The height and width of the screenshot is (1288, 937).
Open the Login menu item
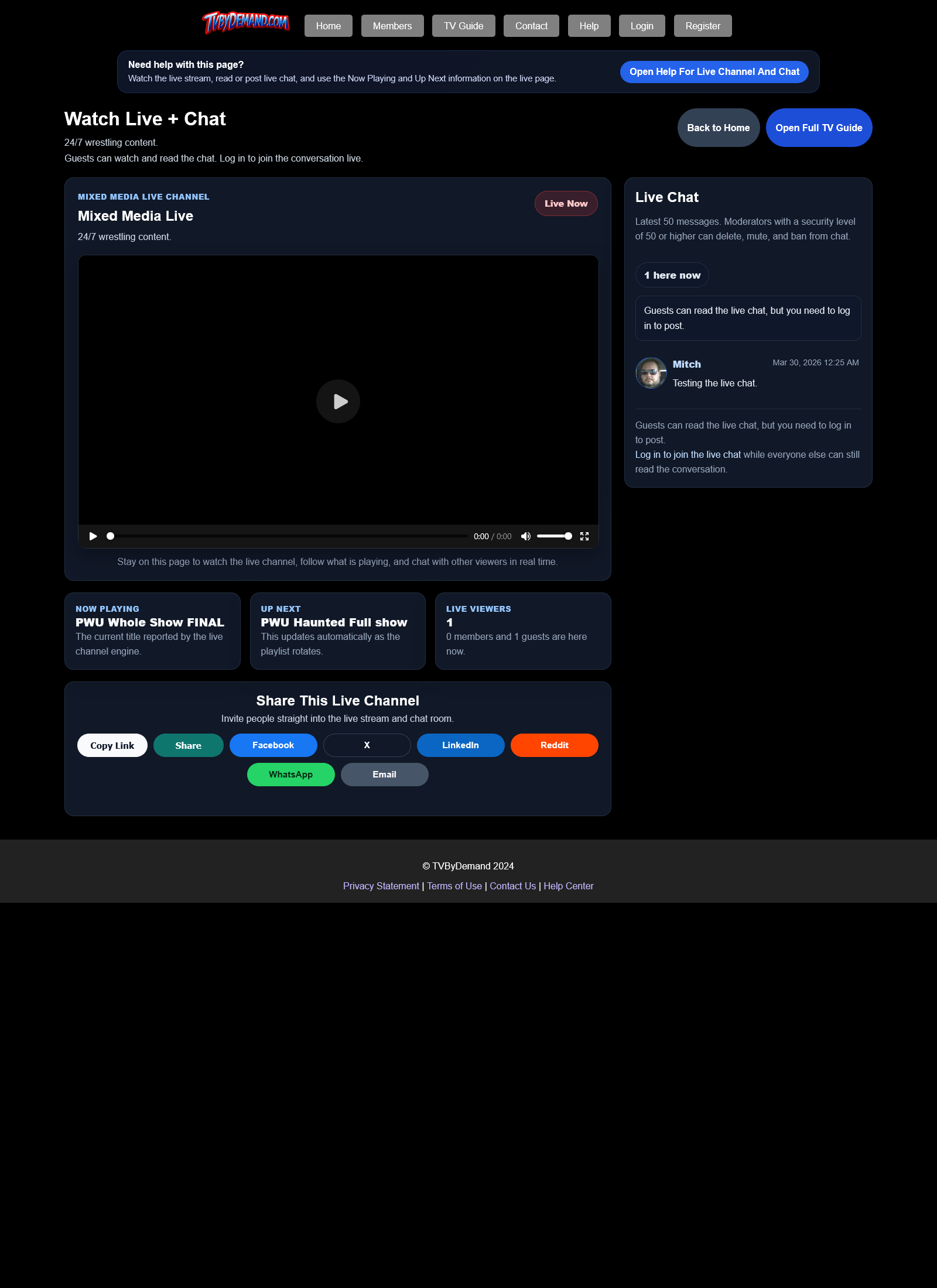641,25
